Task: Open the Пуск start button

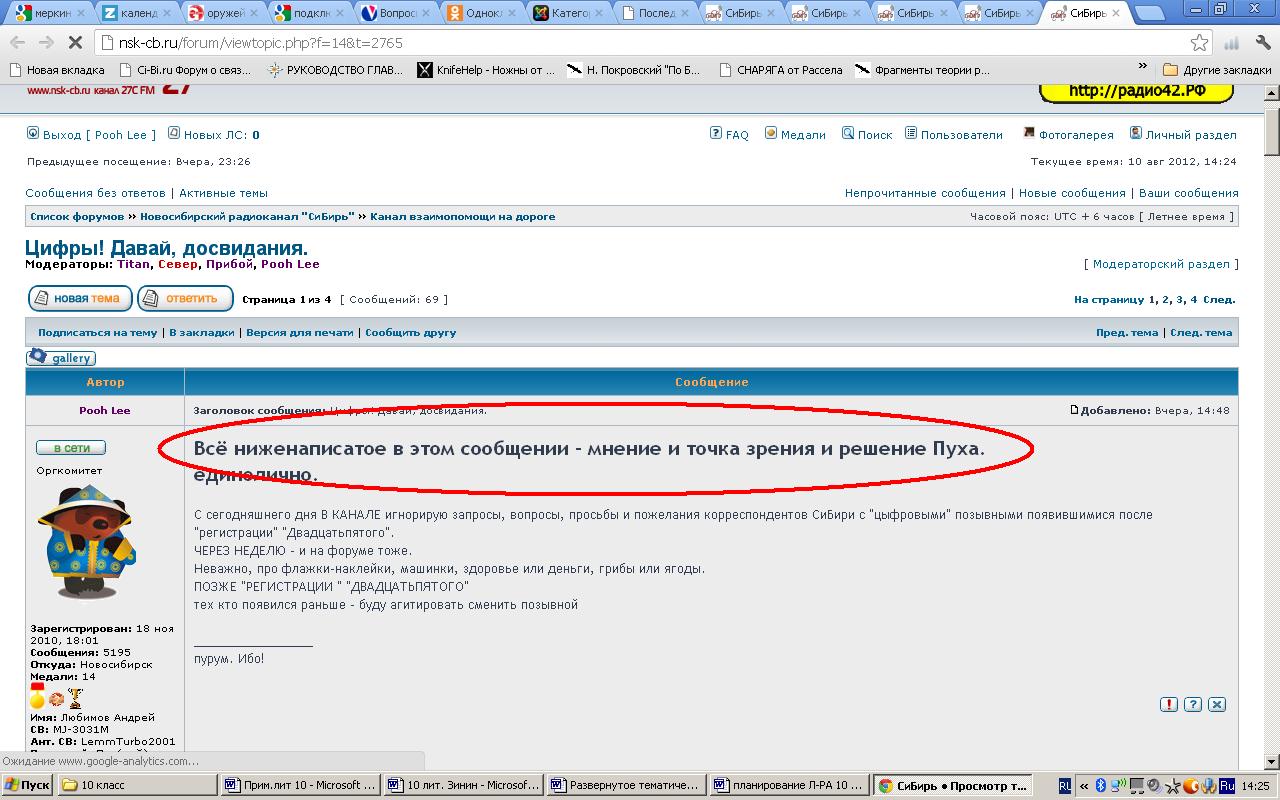Action: [27, 786]
